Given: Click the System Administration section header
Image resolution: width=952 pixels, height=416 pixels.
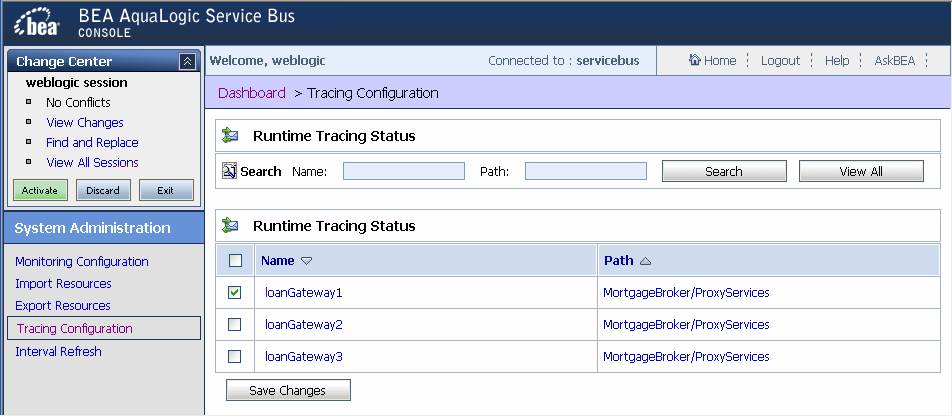Looking at the screenshot, I should pyautogui.click(x=103, y=228).
